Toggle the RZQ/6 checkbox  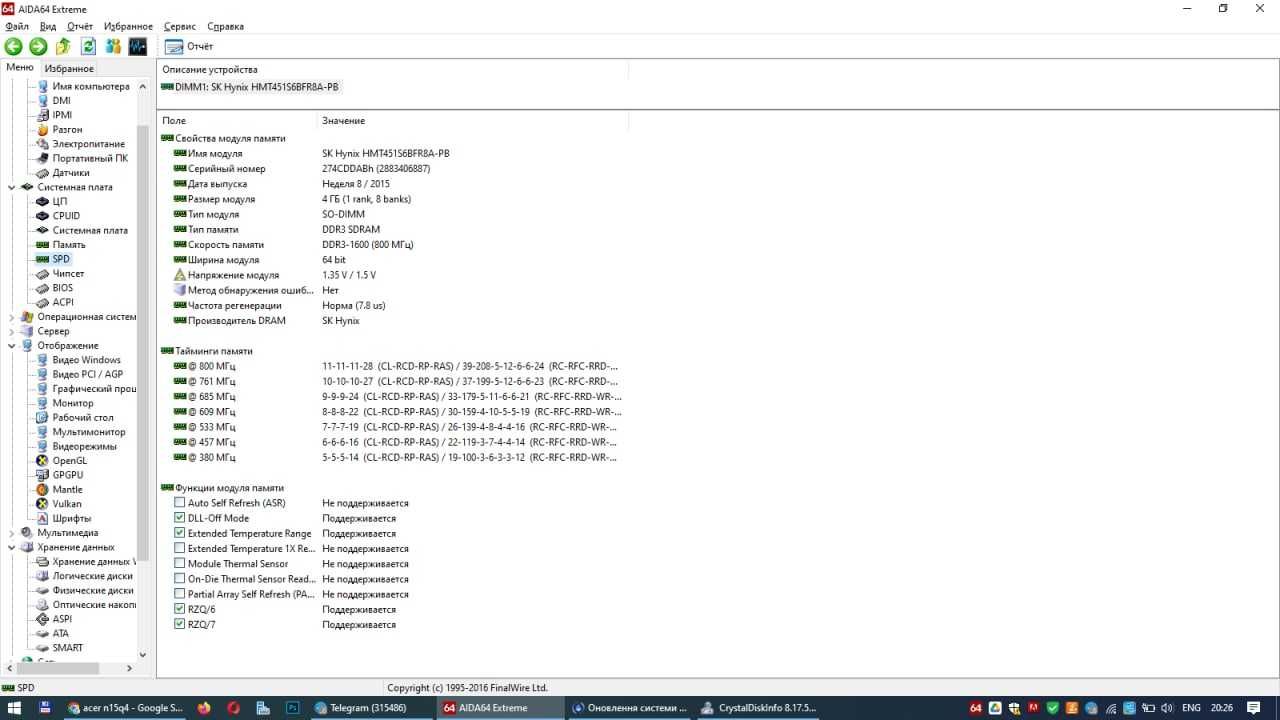[x=180, y=609]
